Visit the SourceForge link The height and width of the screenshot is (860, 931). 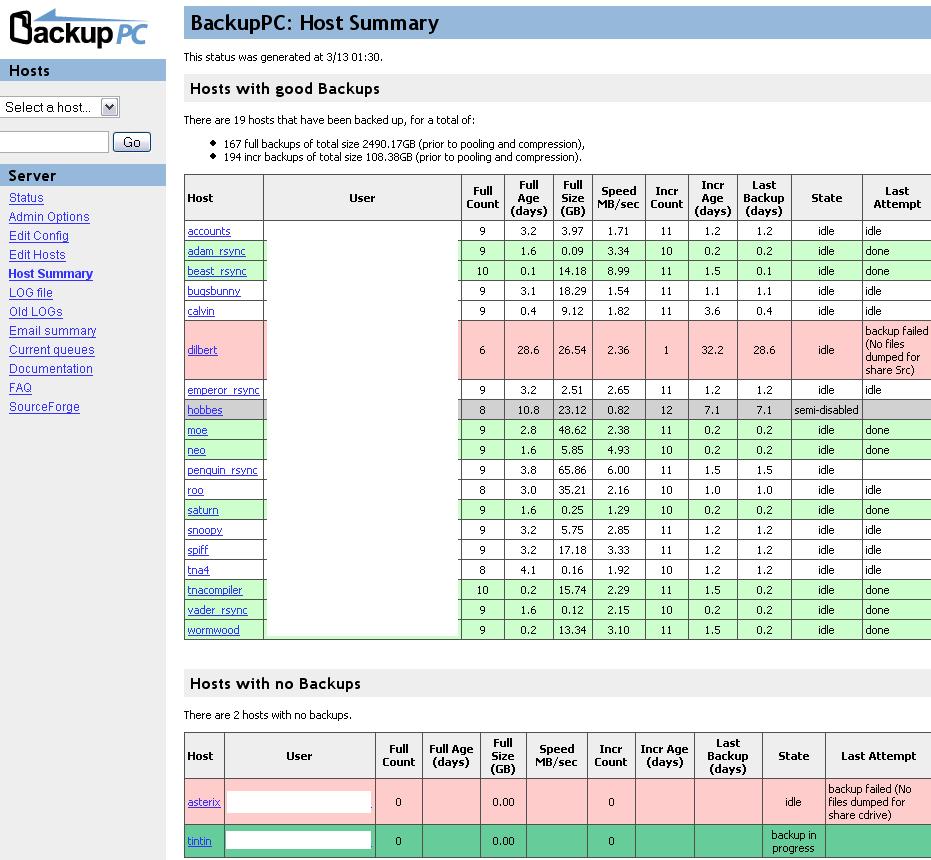[x=44, y=407]
